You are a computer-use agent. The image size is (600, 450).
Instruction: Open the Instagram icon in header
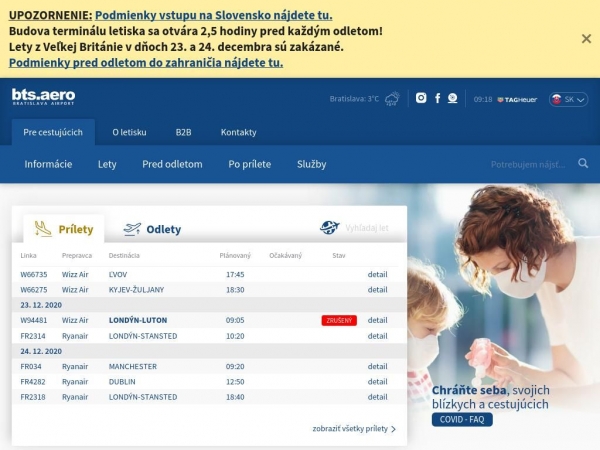[x=421, y=98]
